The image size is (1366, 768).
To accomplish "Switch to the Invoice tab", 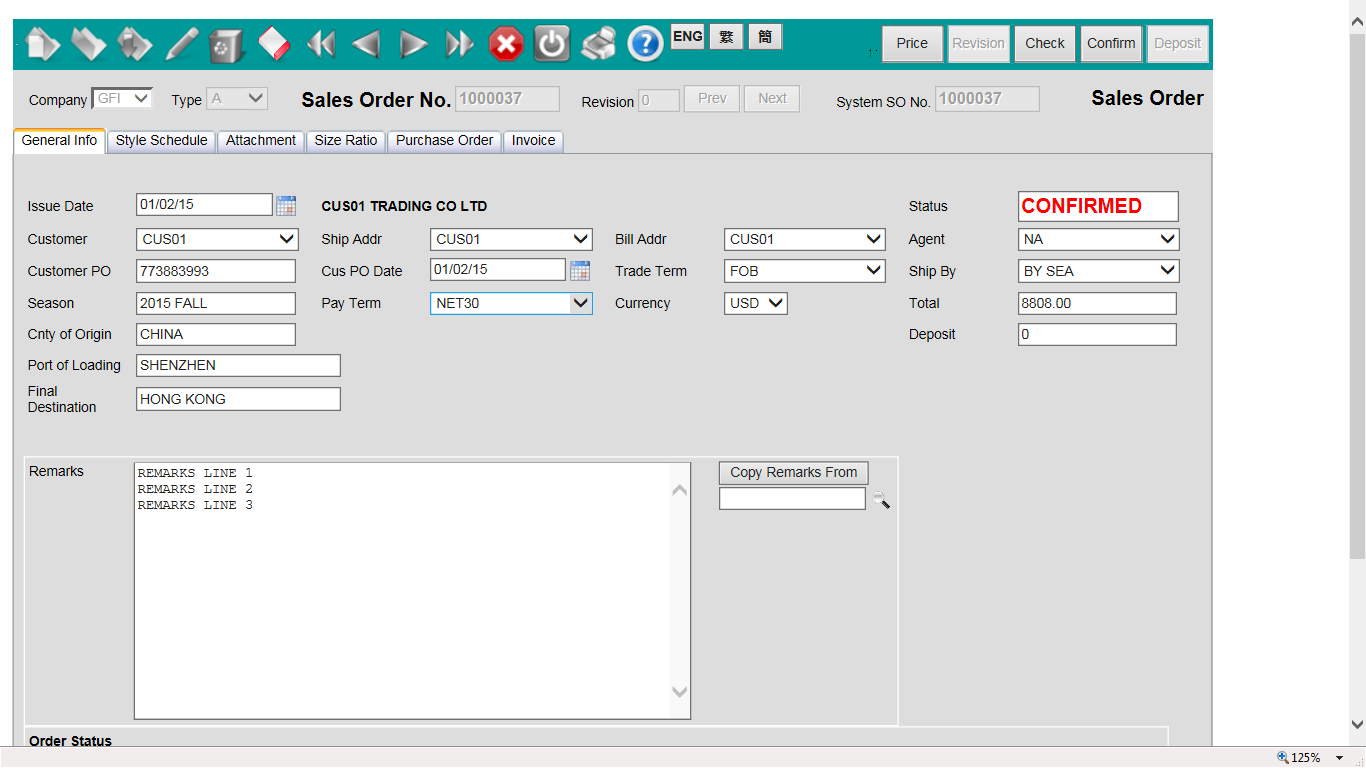I will click(x=533, y=141).
